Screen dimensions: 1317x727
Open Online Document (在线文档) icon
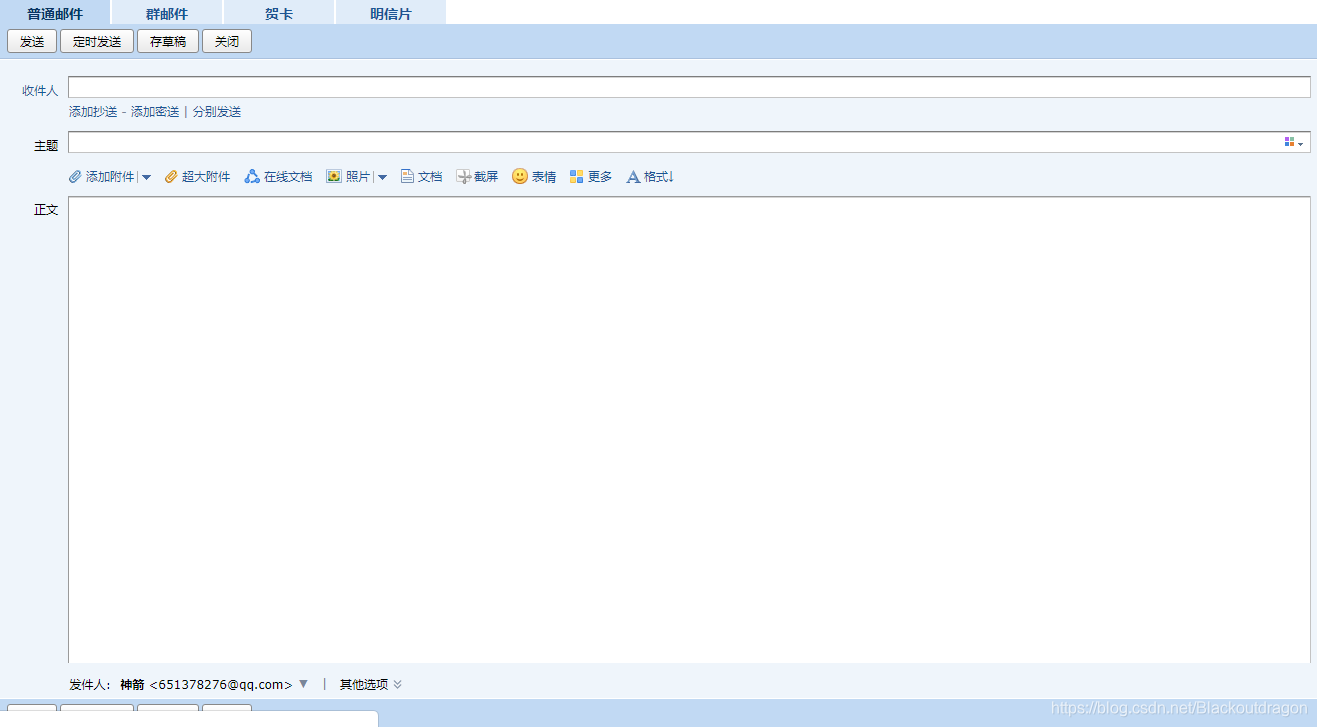252,177
